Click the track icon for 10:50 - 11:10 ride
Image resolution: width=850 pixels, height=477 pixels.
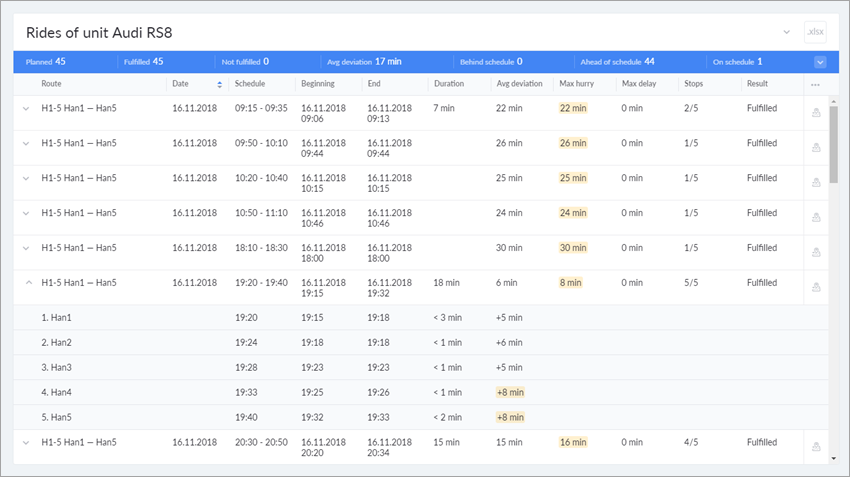(x=816, y=217)
